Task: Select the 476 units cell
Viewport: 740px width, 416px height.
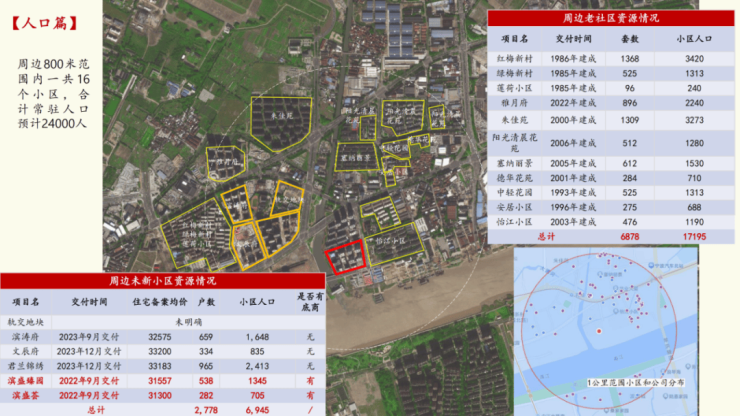Action: tap(630, 222)
